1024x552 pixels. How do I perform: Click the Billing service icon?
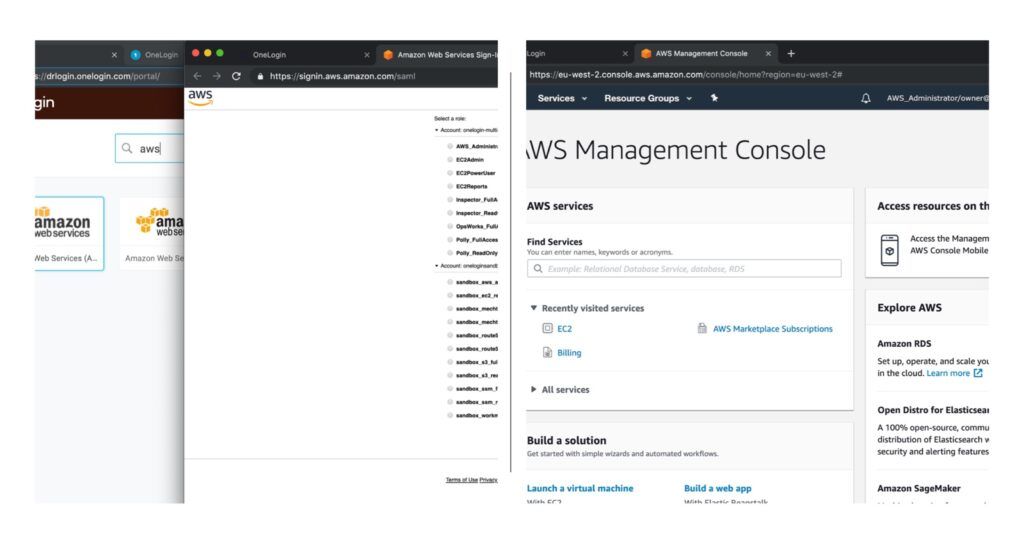[547, 353]
